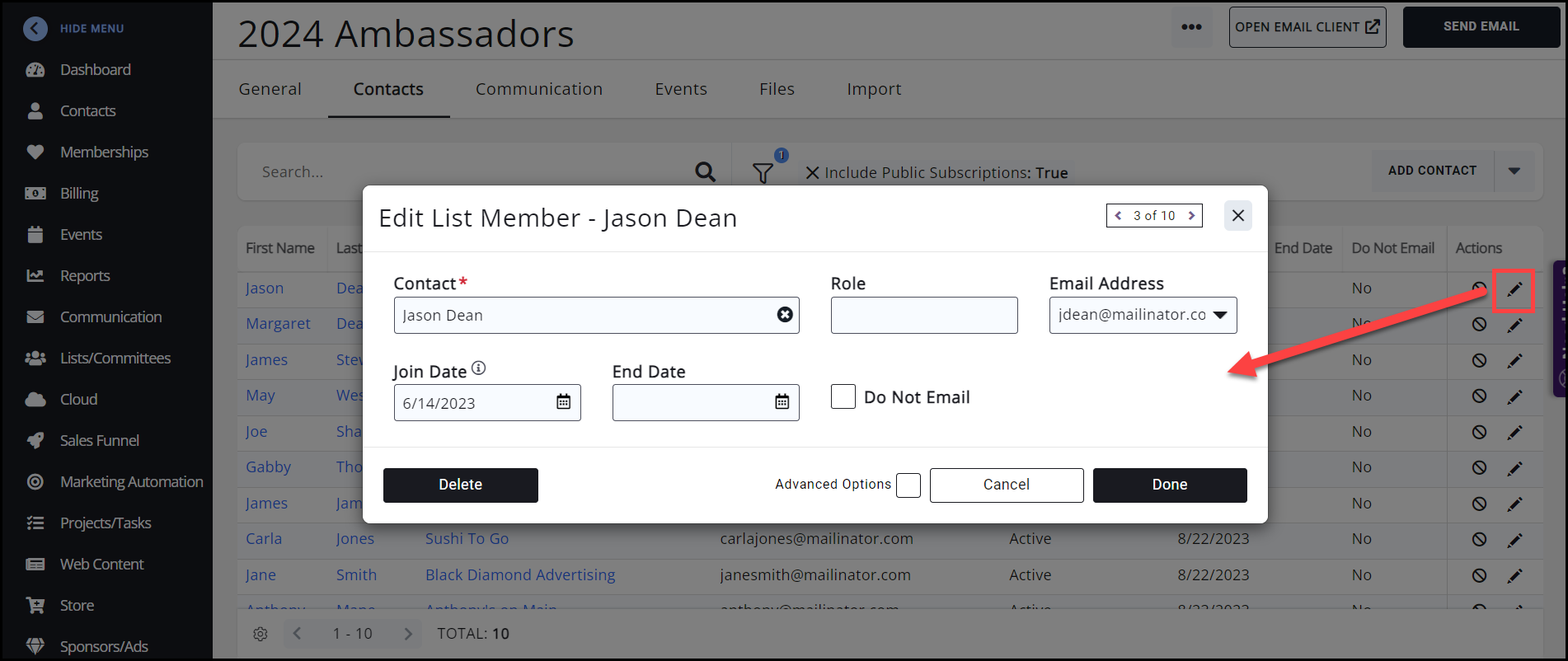
Task: Click the Join Date info icon
Action: pyautogui.click(x=479, y=368)
